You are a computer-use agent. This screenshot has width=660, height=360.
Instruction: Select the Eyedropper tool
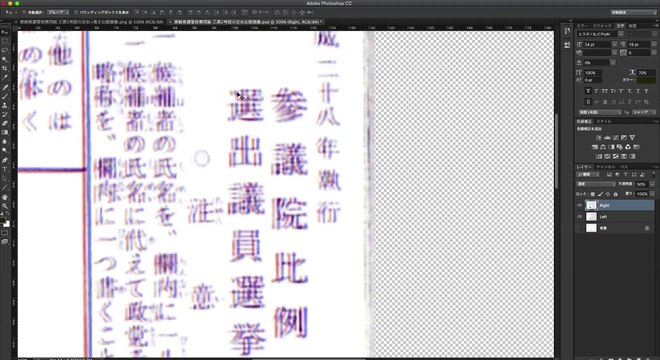4,77
